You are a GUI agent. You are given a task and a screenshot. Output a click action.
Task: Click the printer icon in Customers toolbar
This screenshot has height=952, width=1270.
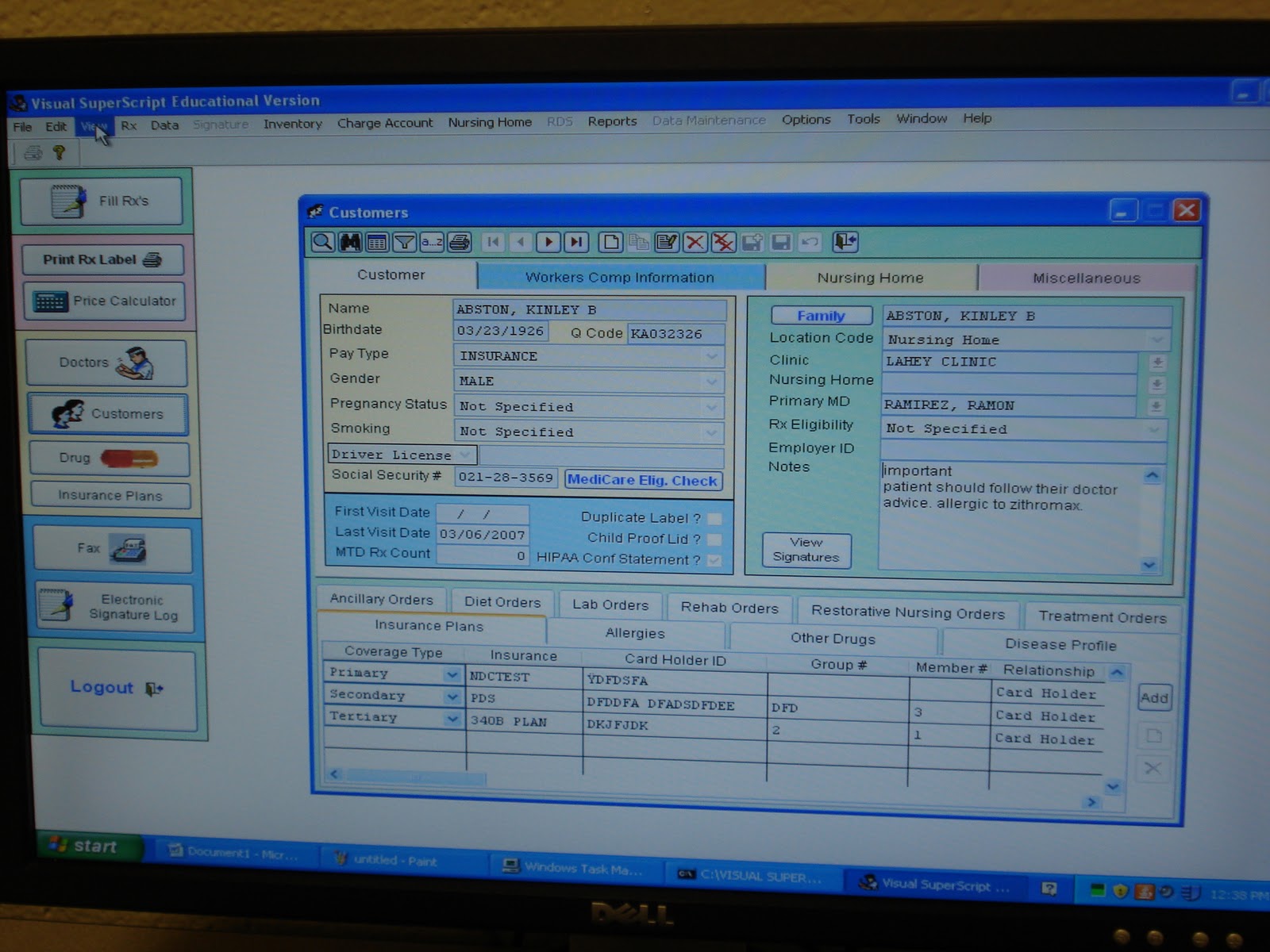[459, 242]
